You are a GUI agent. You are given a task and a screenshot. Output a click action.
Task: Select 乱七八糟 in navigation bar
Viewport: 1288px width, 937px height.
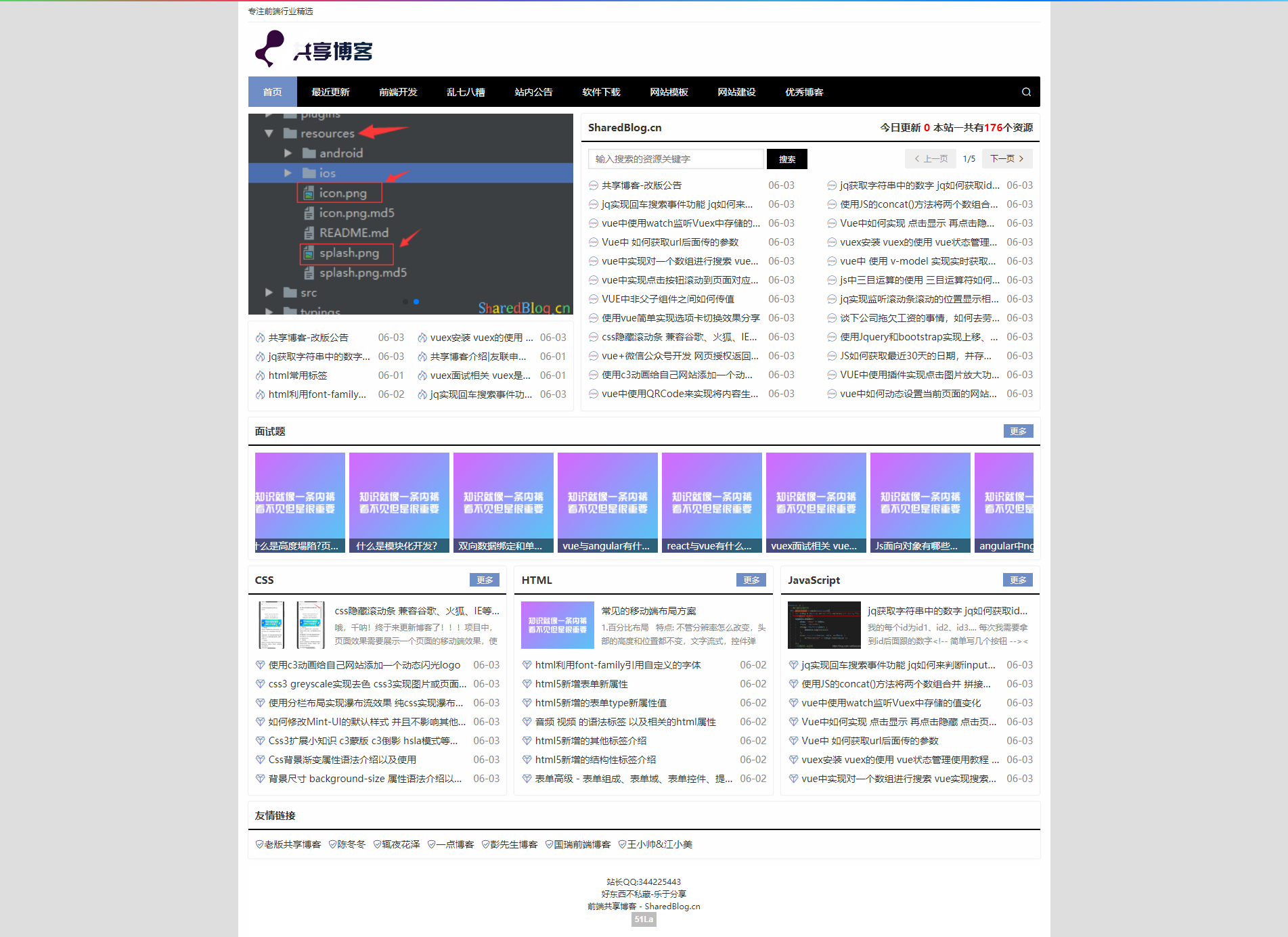[x=466, y=92]
